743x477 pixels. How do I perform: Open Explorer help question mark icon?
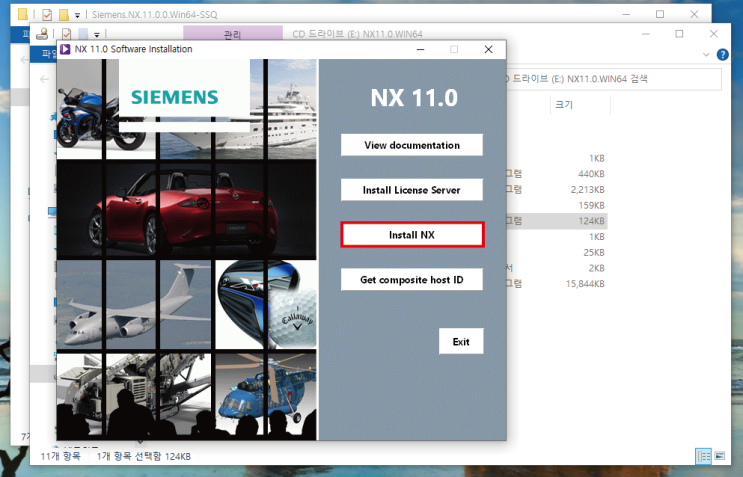tap(722, 54)
